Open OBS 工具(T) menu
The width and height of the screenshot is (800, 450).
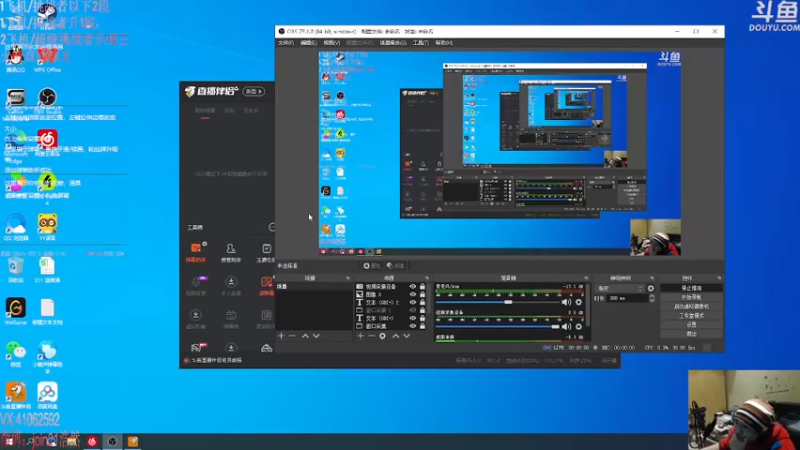(x=421, y=43)
